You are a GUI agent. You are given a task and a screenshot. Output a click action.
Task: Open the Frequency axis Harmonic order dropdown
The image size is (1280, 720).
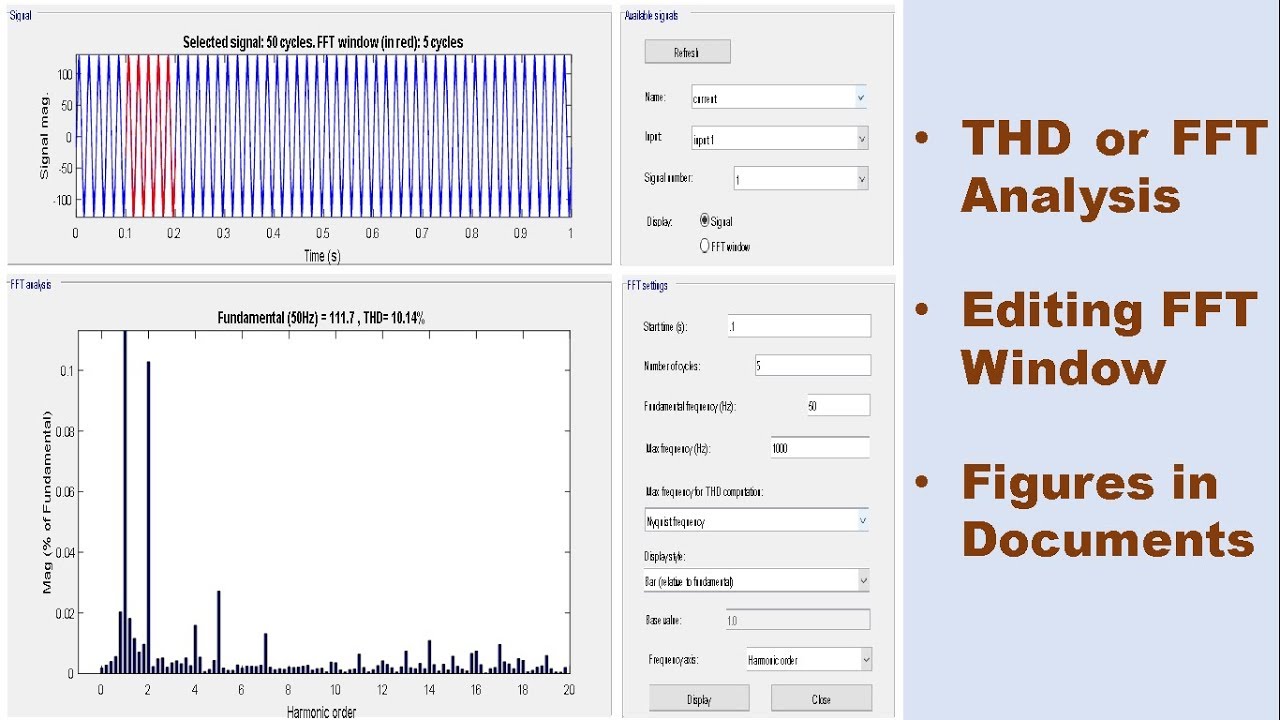pyautogui.click(x=809, y=660)
